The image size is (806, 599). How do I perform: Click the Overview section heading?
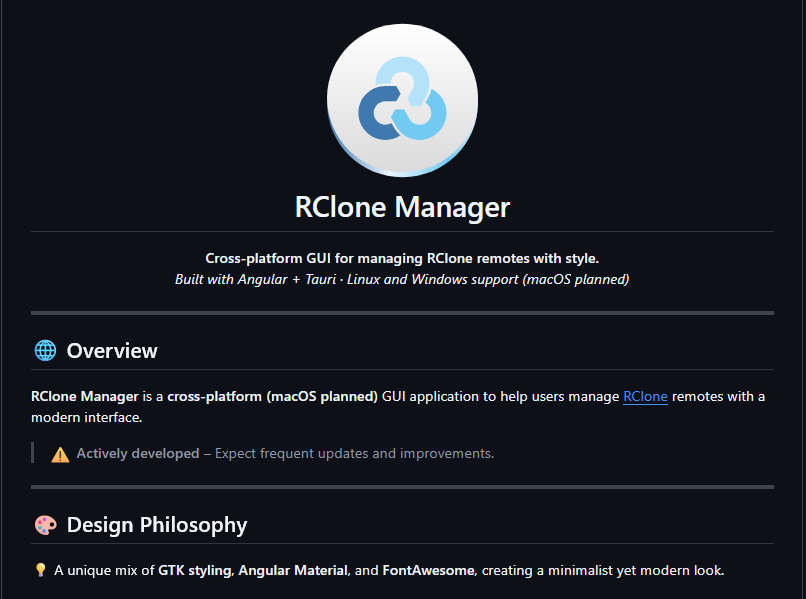click(x=112, y=351)
